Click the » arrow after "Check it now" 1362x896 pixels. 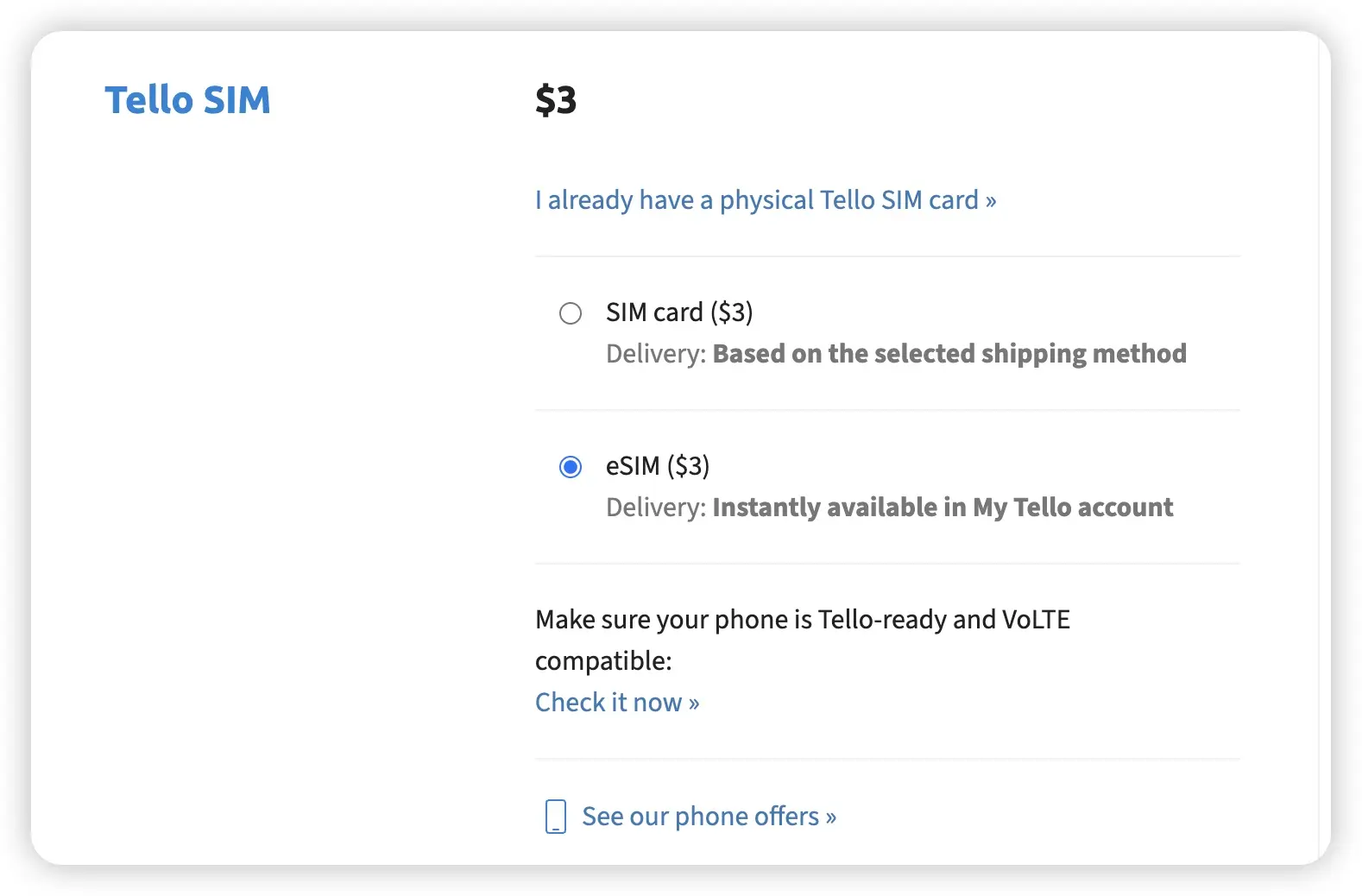(694, 704)
